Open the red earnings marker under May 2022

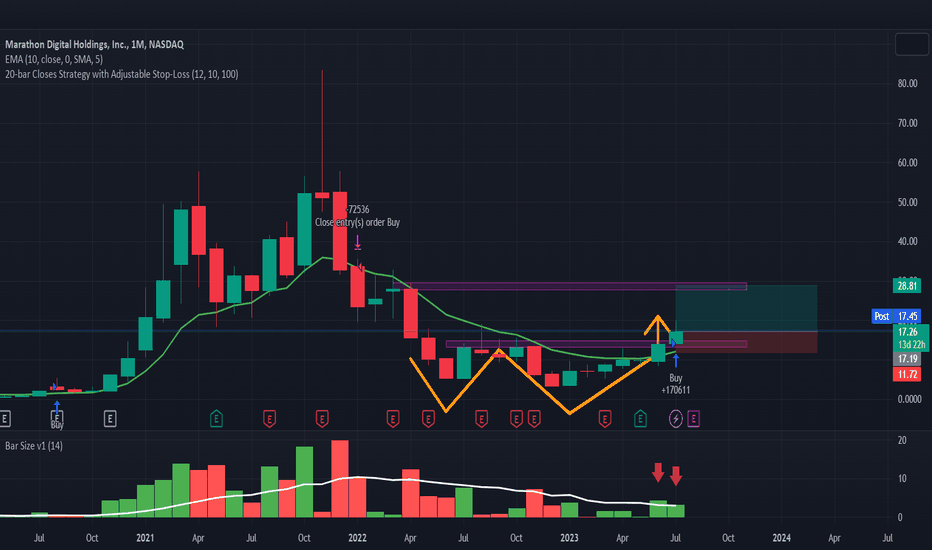pos(428,419)
